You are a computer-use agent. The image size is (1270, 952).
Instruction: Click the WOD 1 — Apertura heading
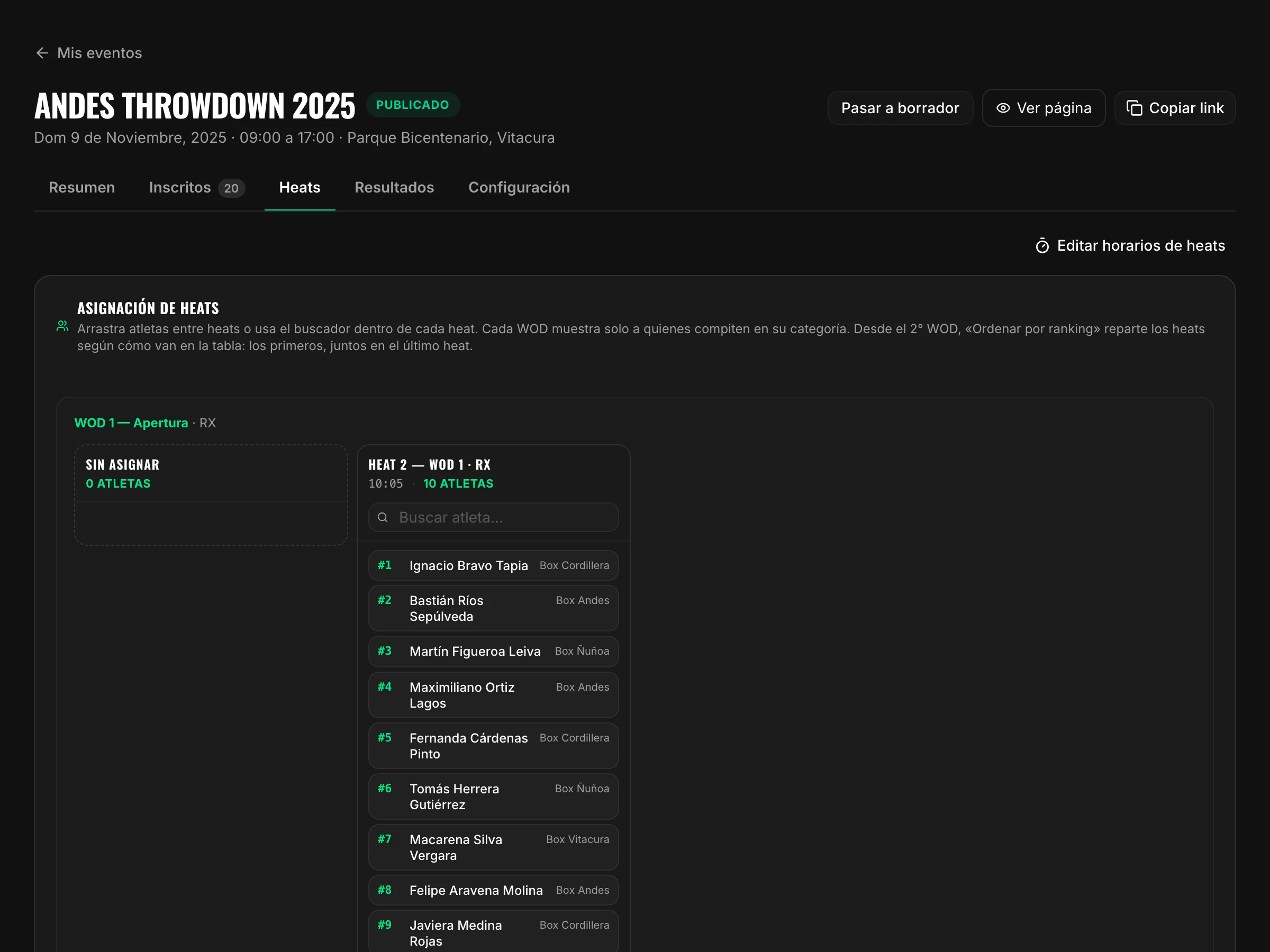point(131,423)
